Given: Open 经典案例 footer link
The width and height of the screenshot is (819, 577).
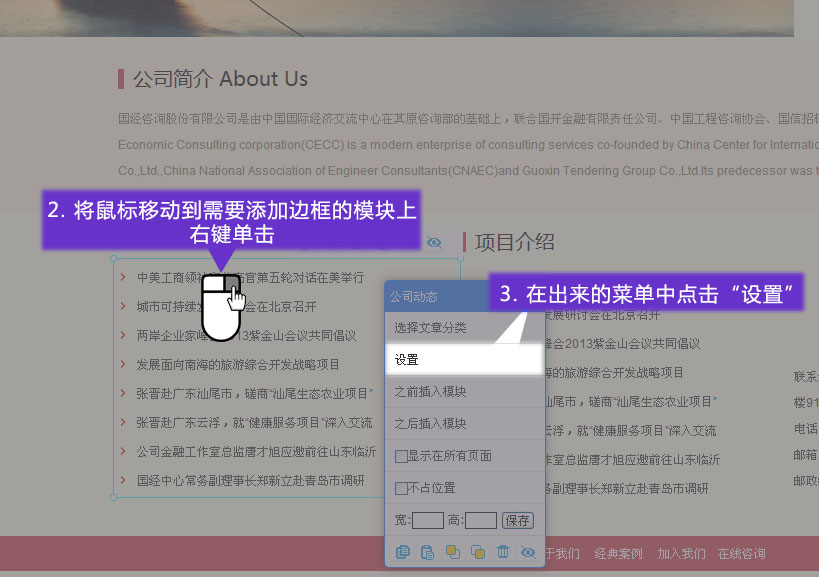Looking at the screenshot, I should tap(619, 553).
